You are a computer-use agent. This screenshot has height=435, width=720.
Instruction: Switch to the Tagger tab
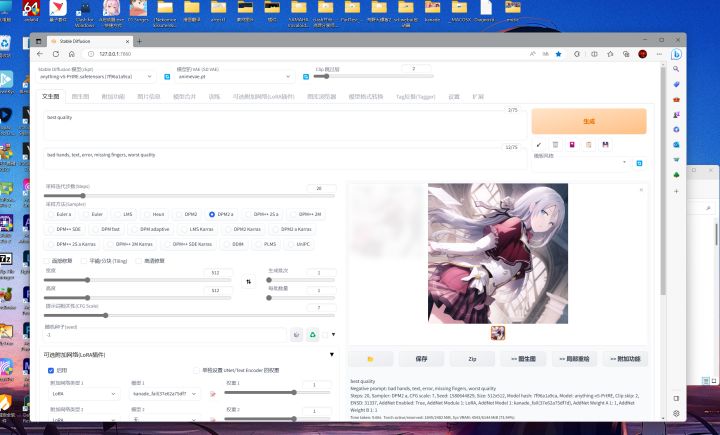pyautogui.click(x=416, y=96)
